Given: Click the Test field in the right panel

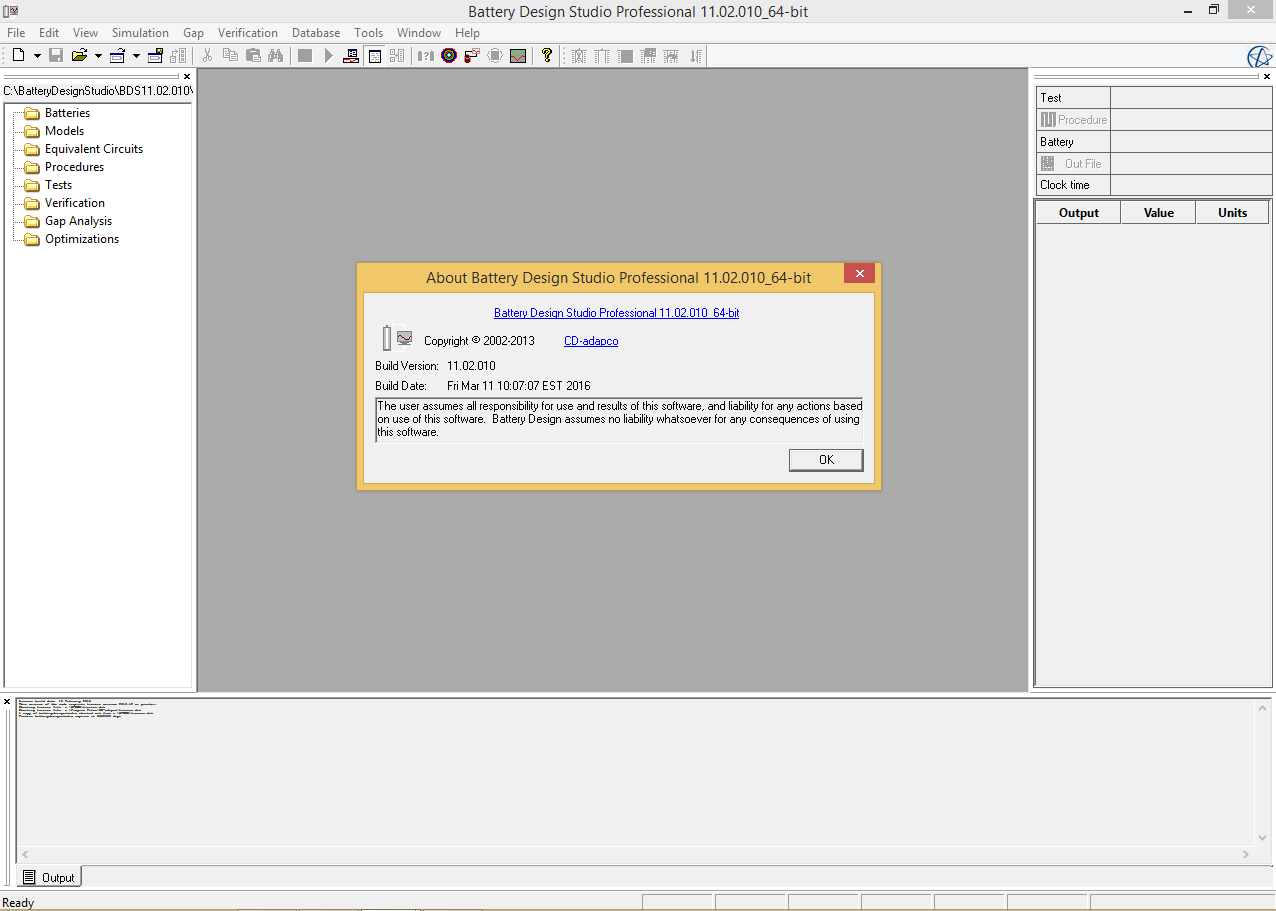Looking at the screenshot, I should 1191,98.
